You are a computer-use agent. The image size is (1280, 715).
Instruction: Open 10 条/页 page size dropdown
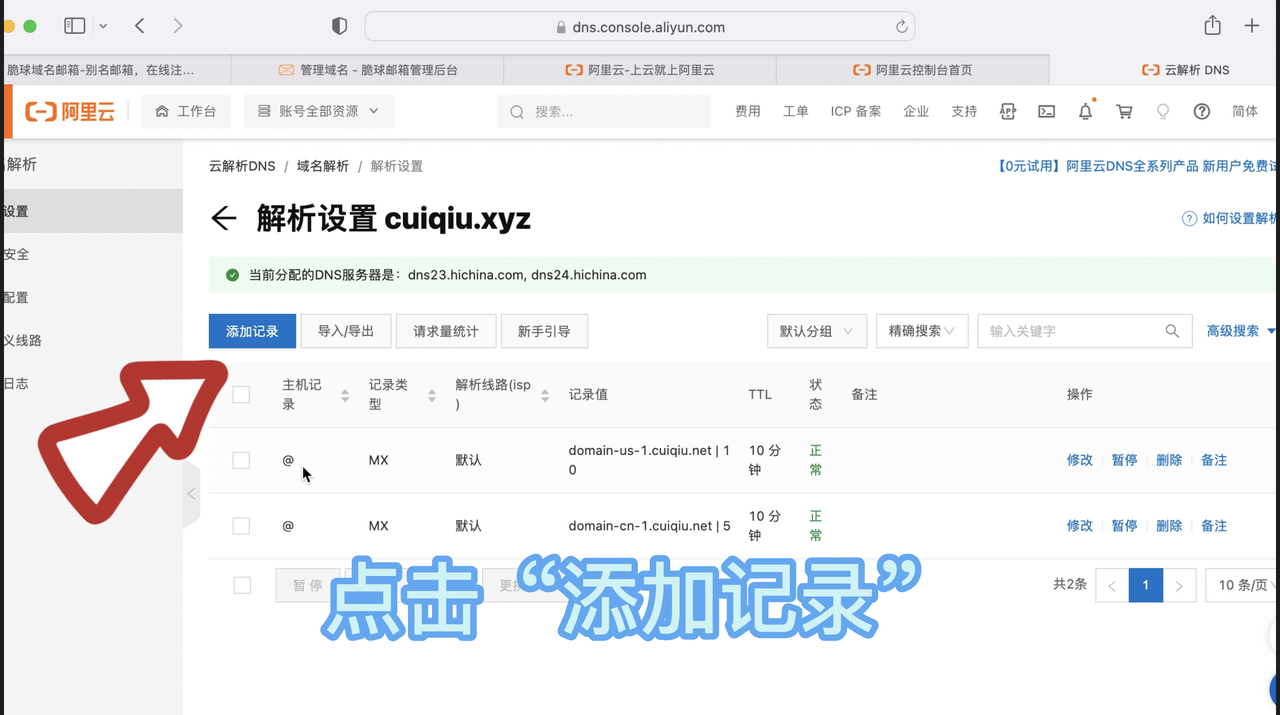[x=1242, y=586]
